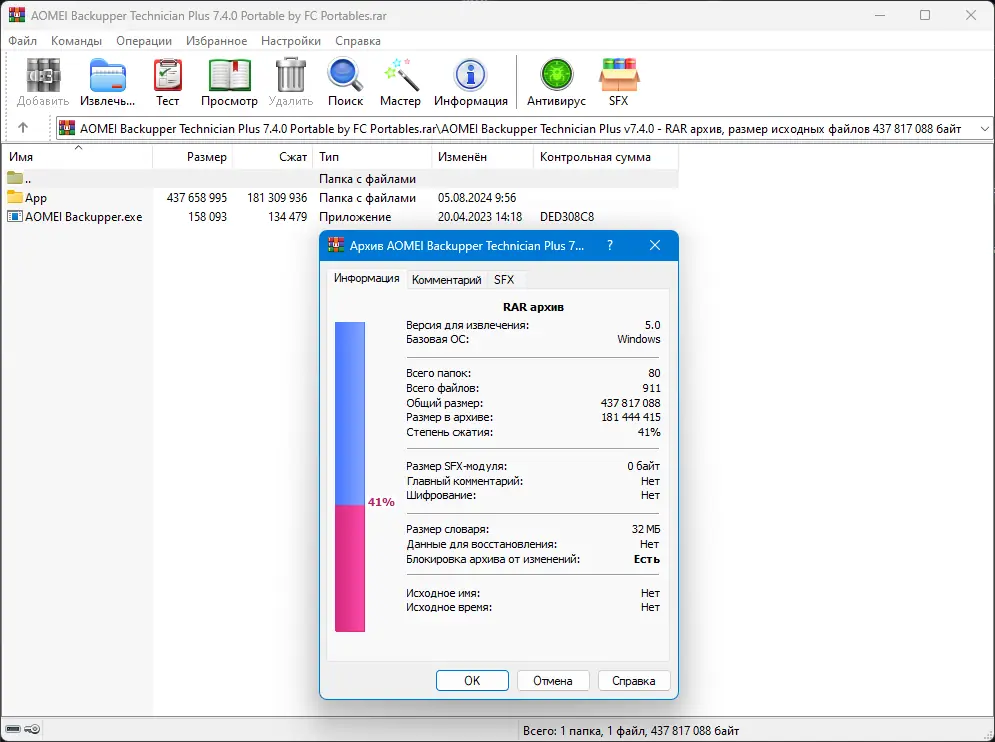Click the drive icon in status bar

(13, 729)
